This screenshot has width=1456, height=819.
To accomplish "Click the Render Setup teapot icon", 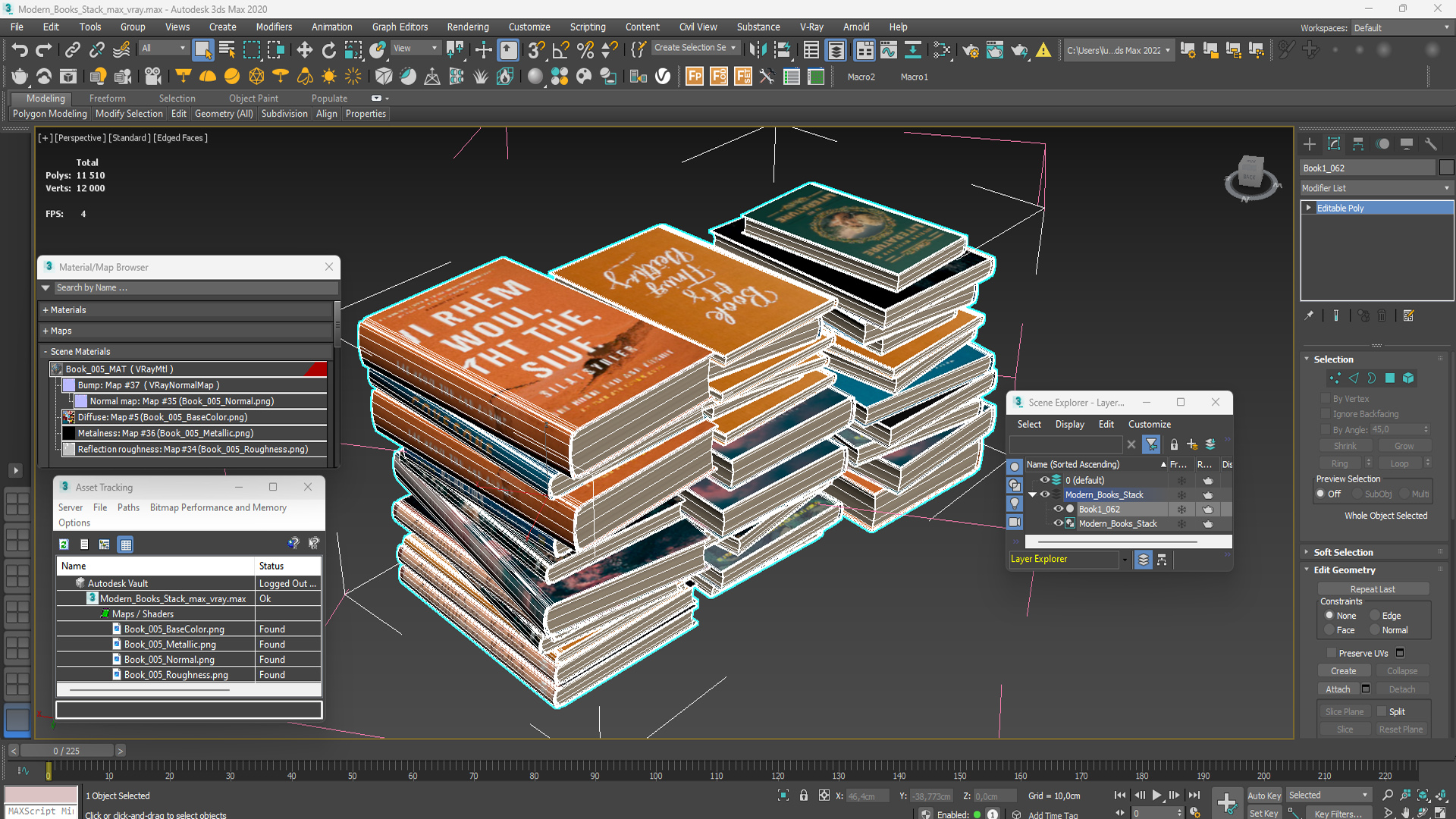I will pos(970,50).
